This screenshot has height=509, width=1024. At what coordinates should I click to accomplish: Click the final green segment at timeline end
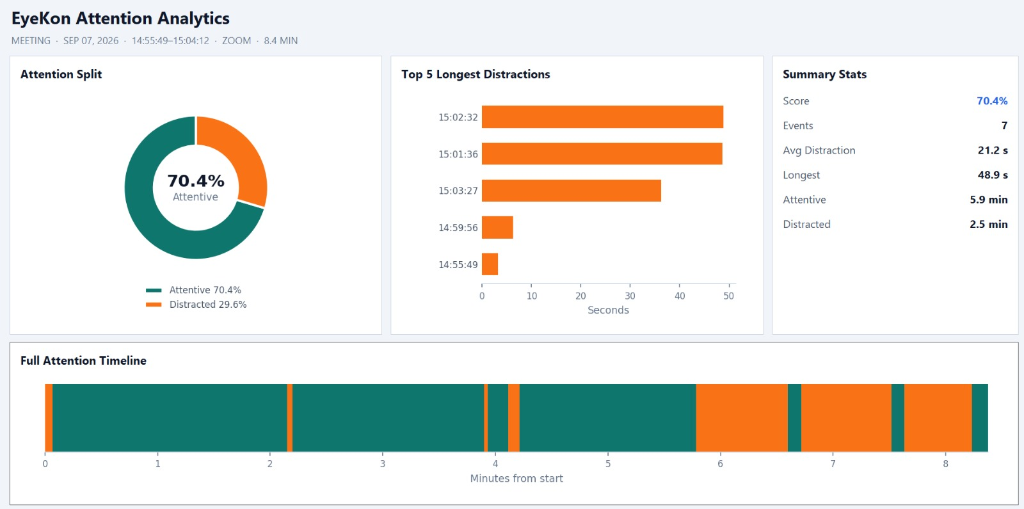tap(980, 418)
